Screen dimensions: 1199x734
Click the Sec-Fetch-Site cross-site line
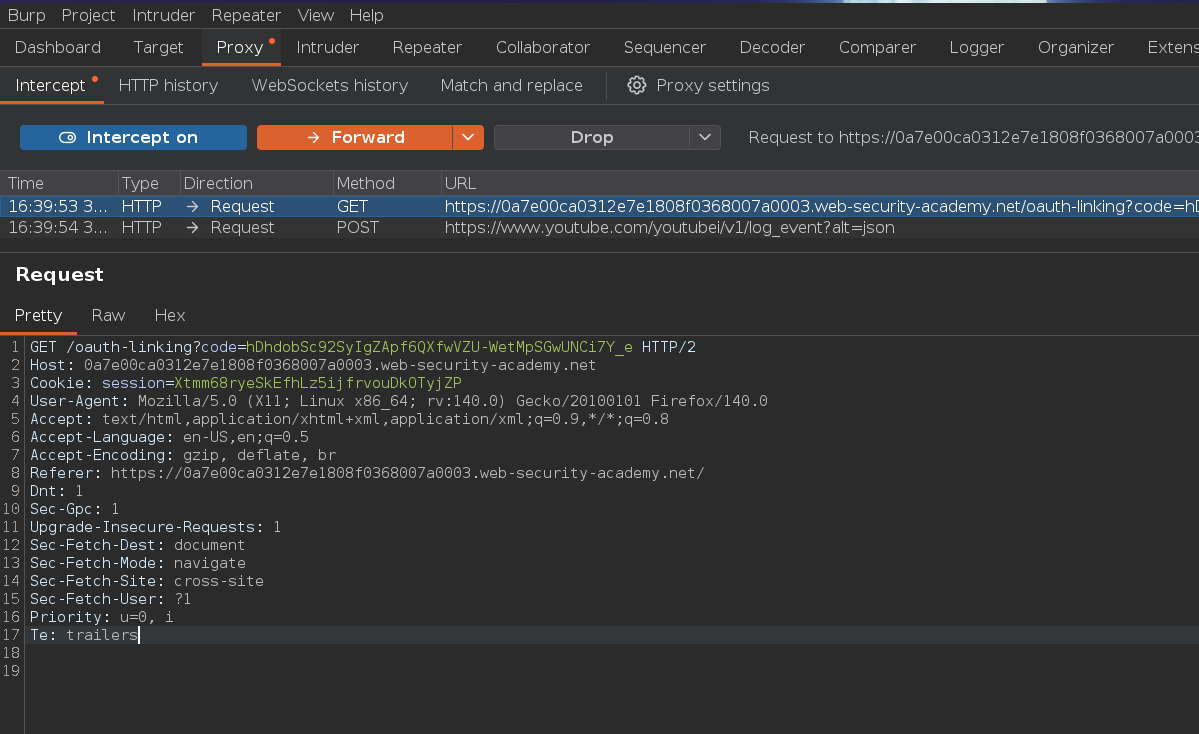[x=147, y=581]
